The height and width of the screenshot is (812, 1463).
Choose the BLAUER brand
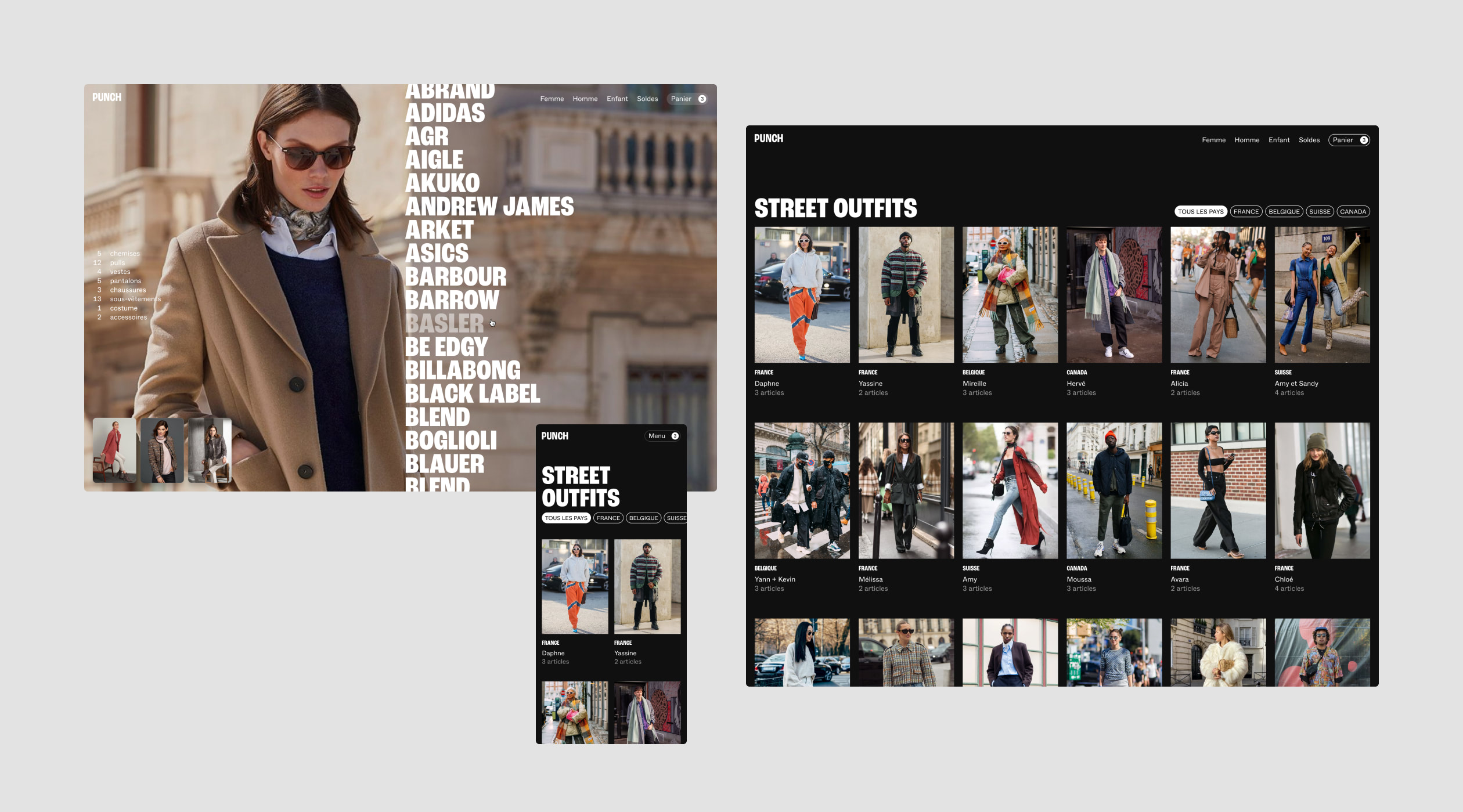click(x=444, y=464)
